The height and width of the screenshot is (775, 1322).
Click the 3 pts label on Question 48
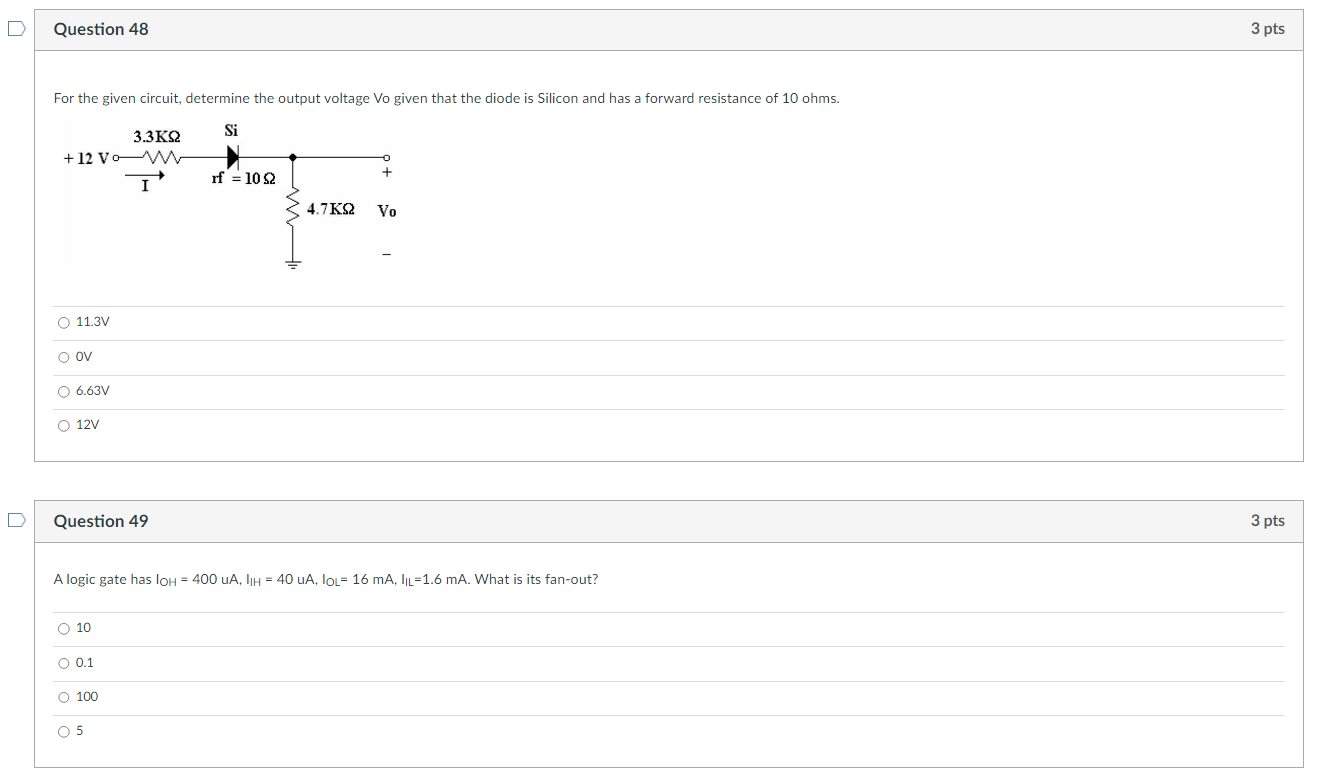(1268, 29)
